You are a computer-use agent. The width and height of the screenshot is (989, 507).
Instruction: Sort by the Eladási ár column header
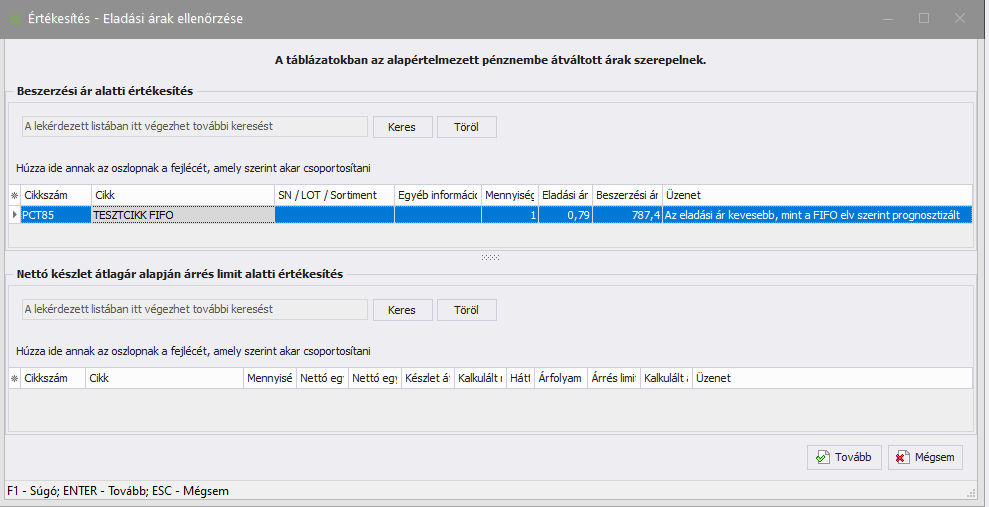pos(564,194)
